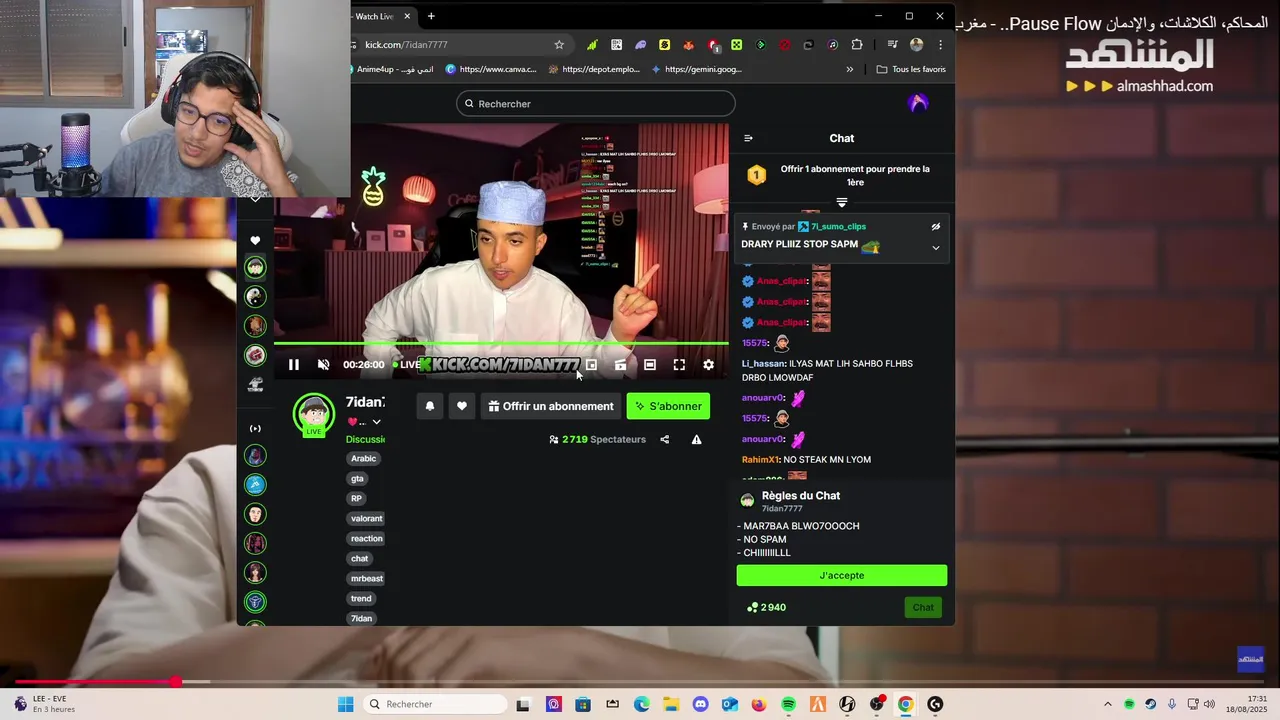Show hidden system tray icons

[x=1107, y=704]
